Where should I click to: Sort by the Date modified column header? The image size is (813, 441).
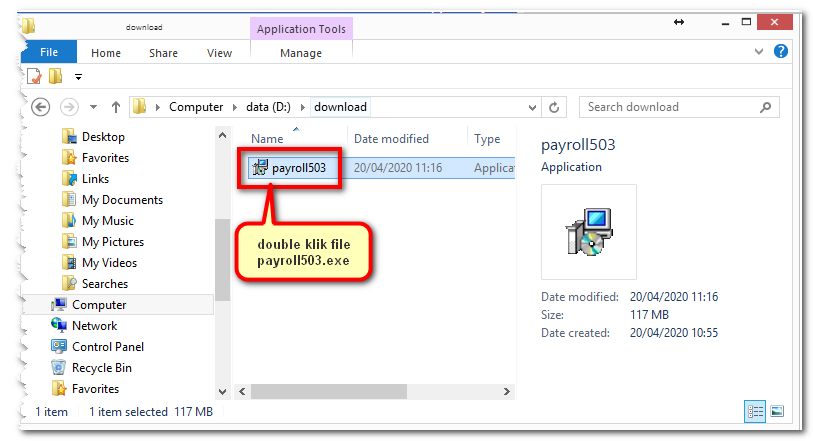[x=391, y=139]
